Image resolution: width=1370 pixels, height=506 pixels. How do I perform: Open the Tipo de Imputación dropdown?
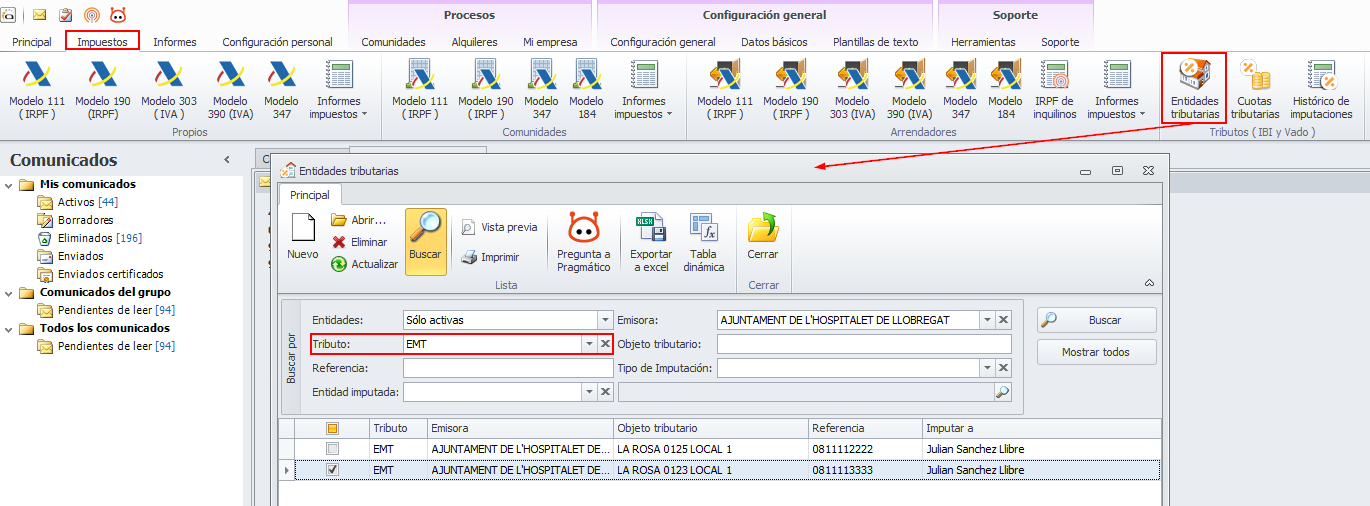tap(987, 368)
